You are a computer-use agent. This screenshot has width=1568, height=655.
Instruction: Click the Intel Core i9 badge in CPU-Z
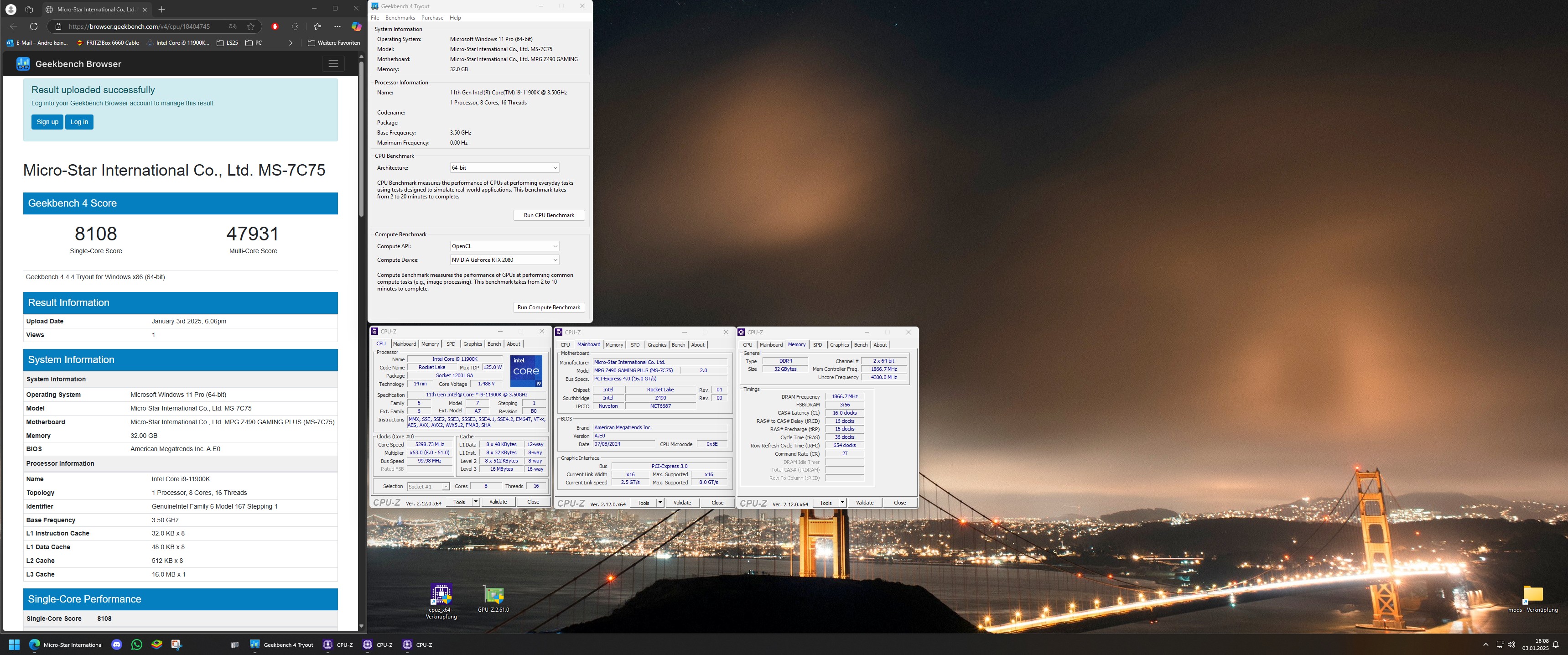(526, 371)
